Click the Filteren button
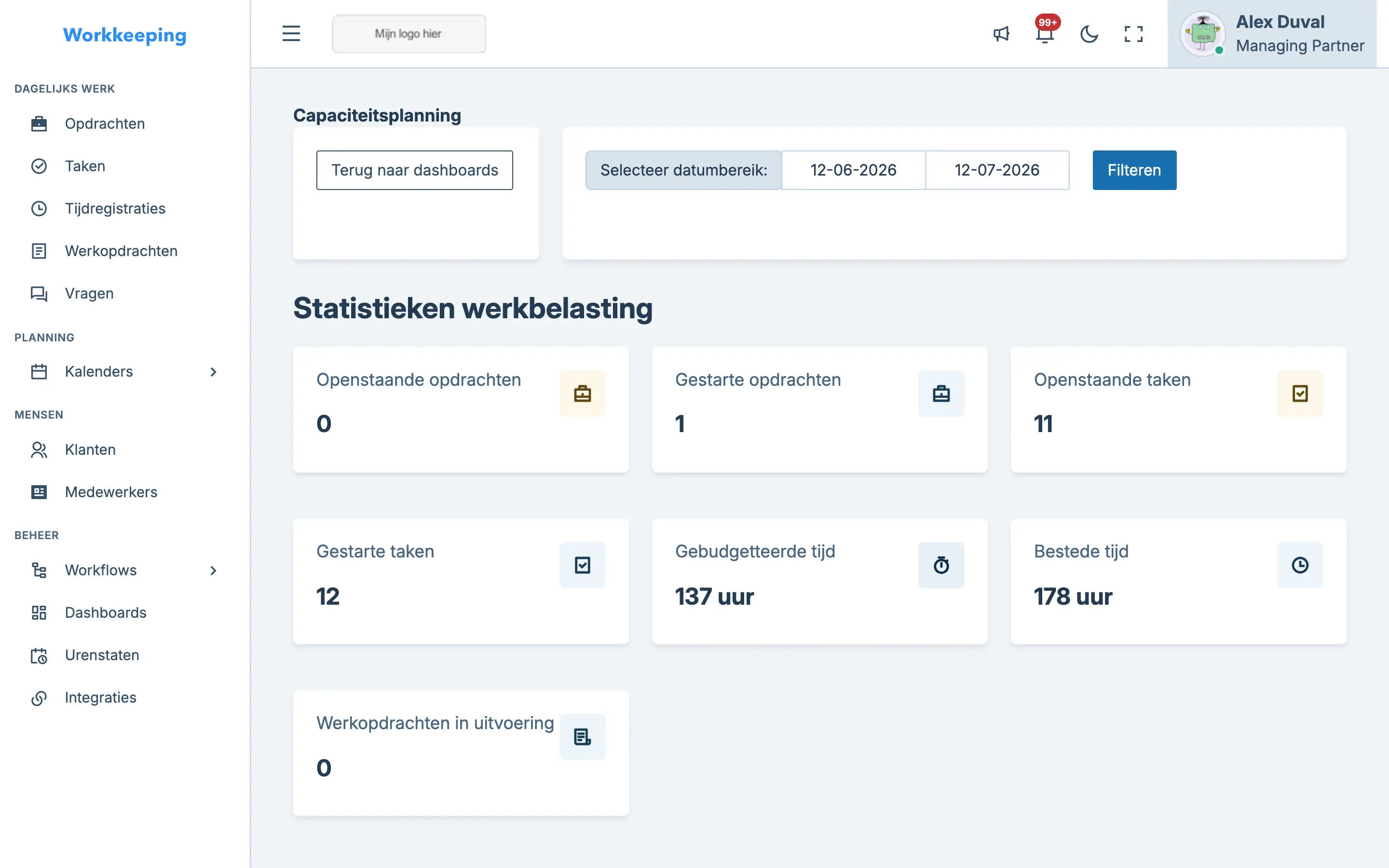This screenshot has height=868, width=1389. coord(1134,170)
